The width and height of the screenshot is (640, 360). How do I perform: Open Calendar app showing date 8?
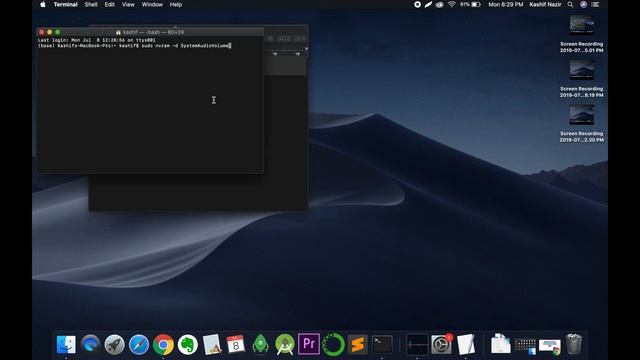236,344
